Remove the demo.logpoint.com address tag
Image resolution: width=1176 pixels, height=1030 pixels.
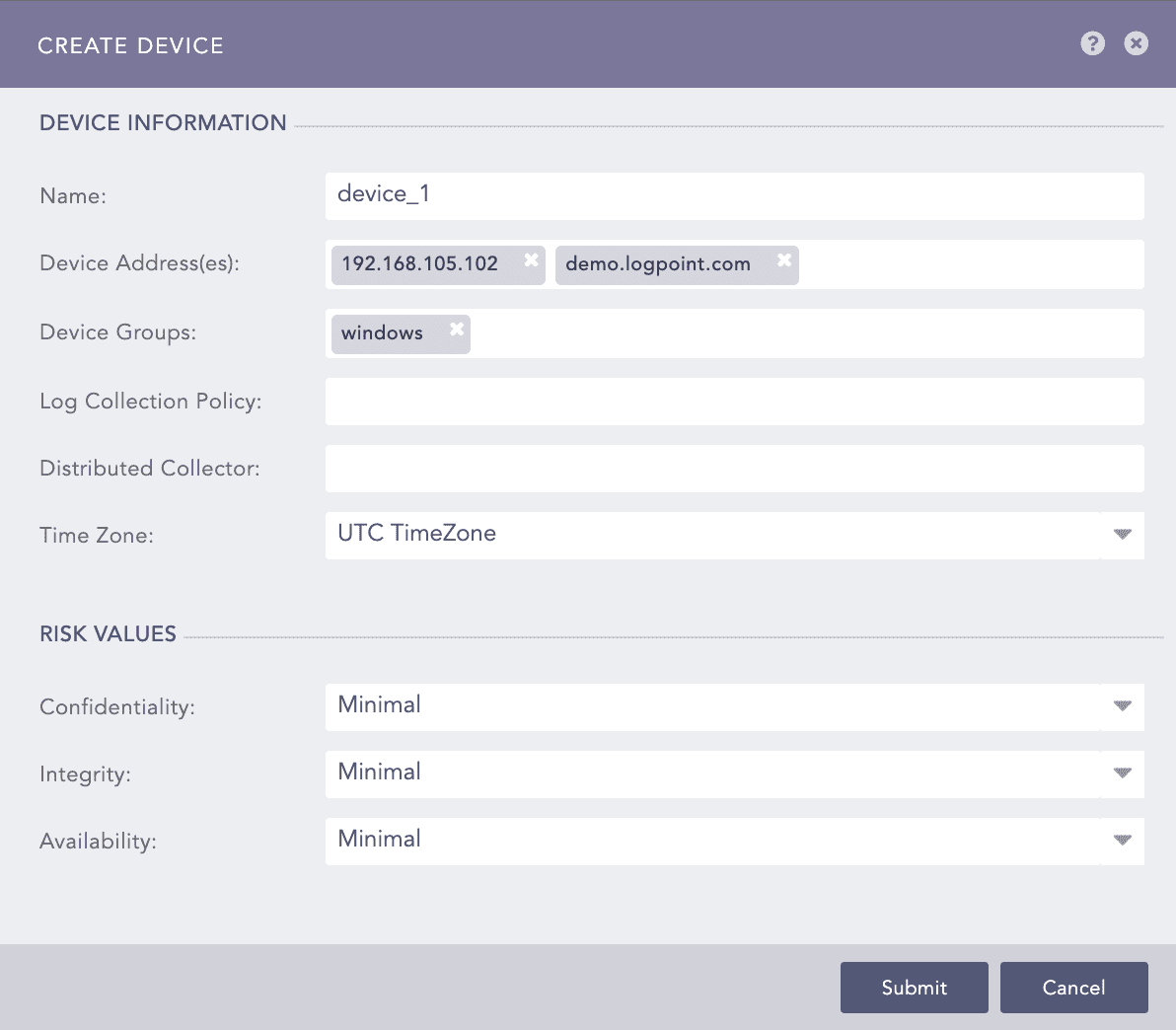(783, 261)
